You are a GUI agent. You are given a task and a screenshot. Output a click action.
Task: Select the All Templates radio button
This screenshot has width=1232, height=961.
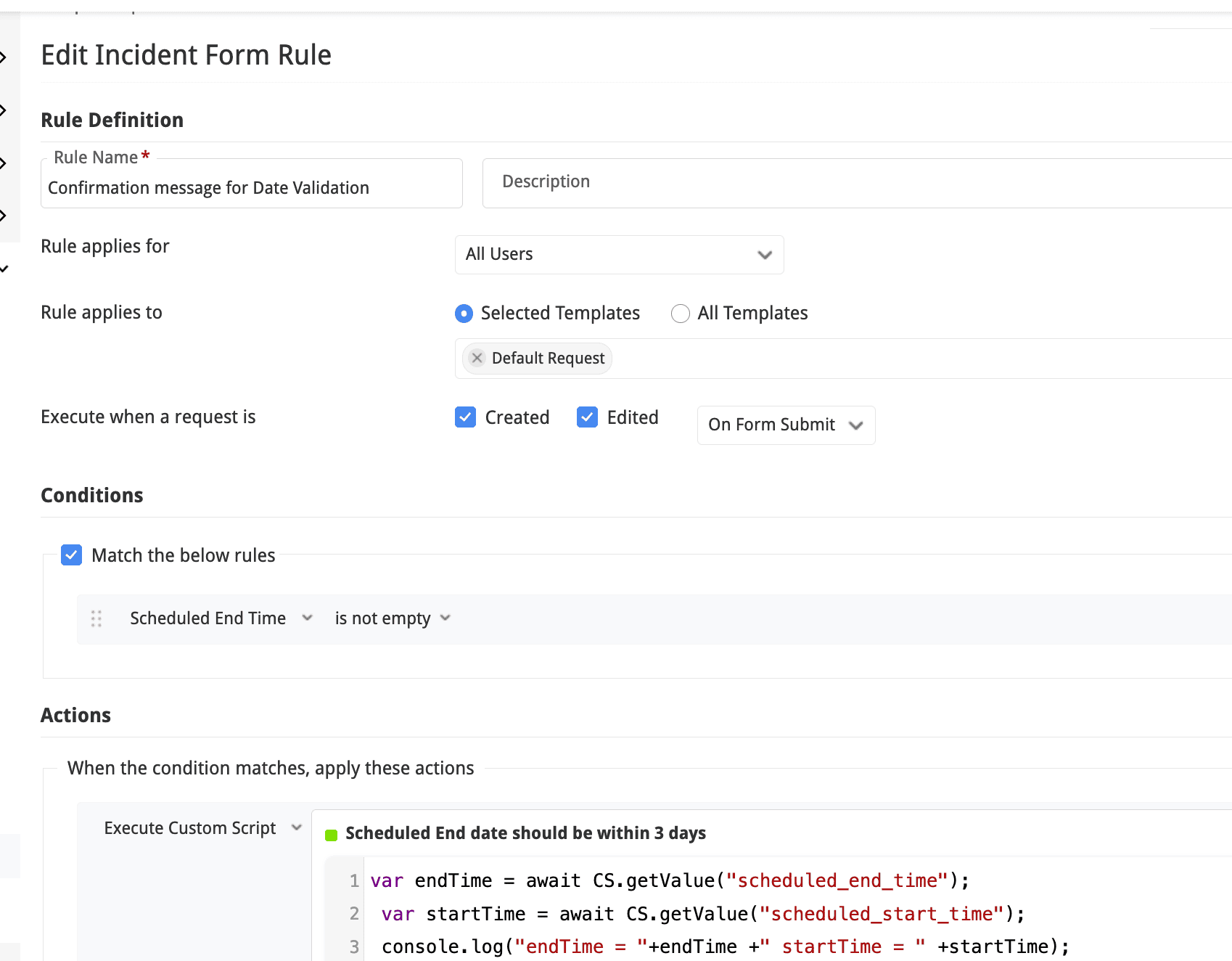click(x=680, y=314)
